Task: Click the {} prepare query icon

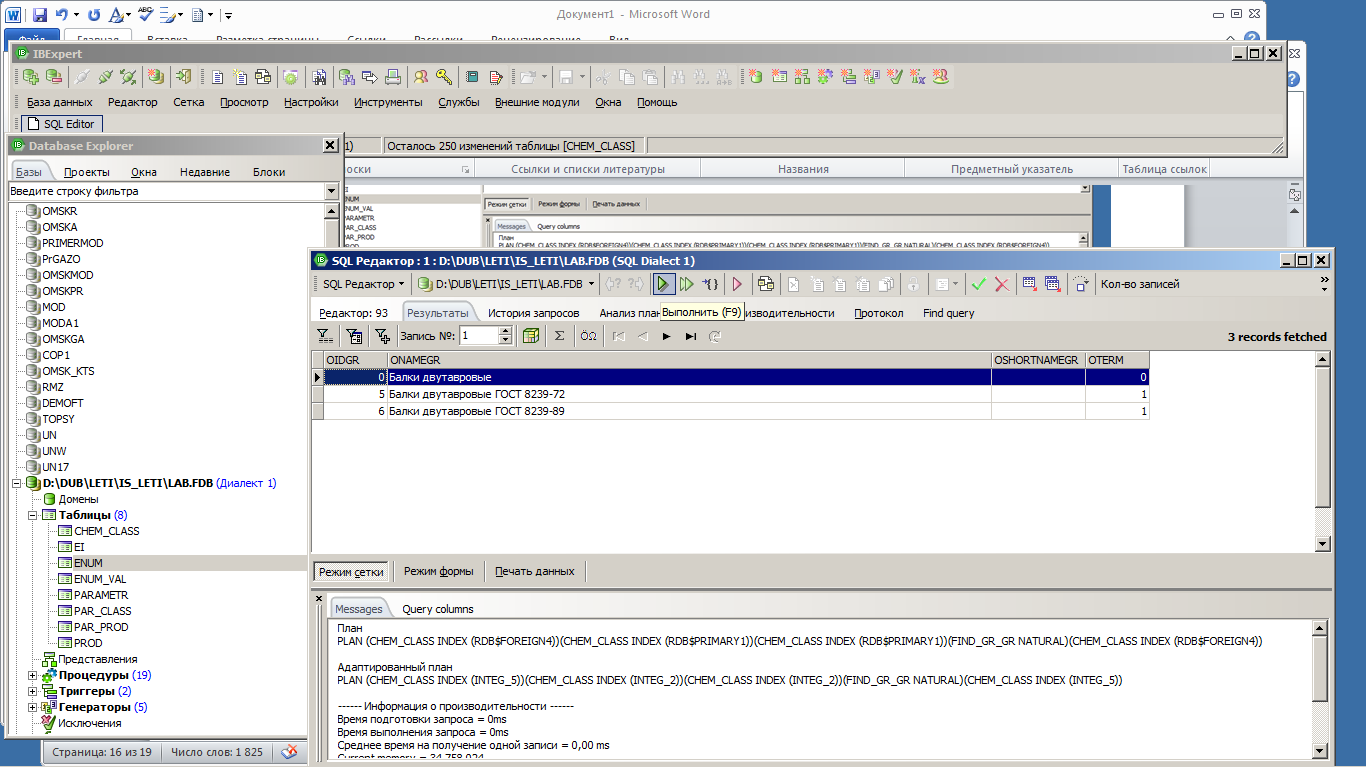Action: [x=710, y=284]
